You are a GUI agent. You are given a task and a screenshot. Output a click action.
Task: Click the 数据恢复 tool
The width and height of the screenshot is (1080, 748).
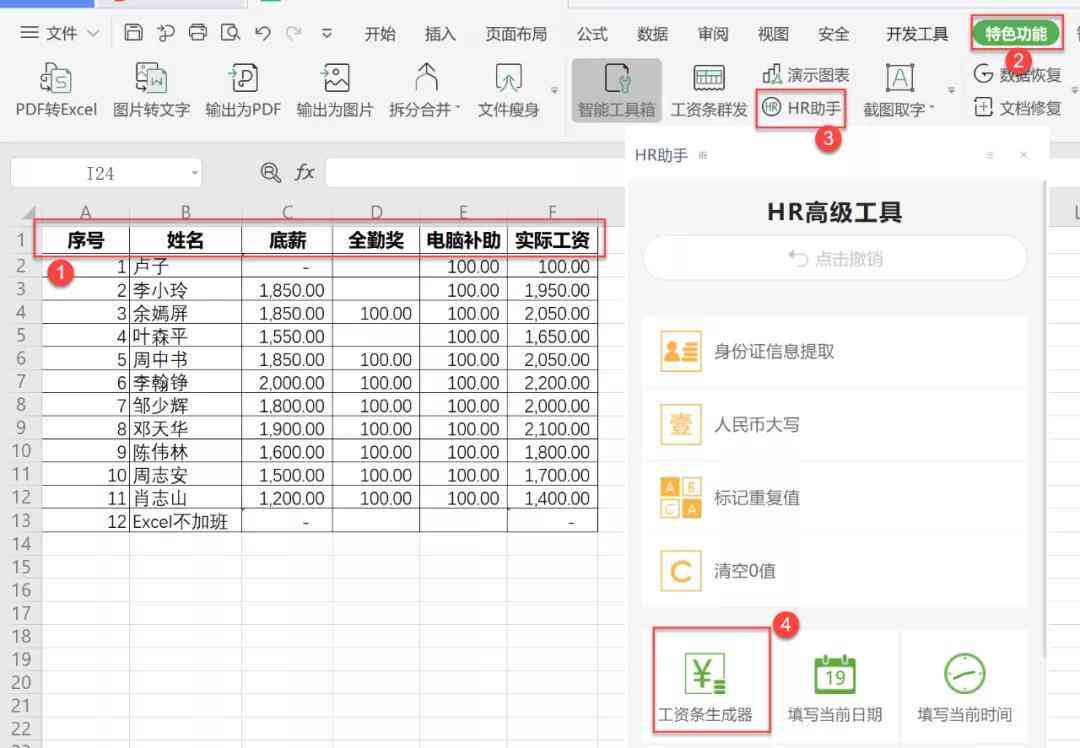click(x=1017, y=74)
